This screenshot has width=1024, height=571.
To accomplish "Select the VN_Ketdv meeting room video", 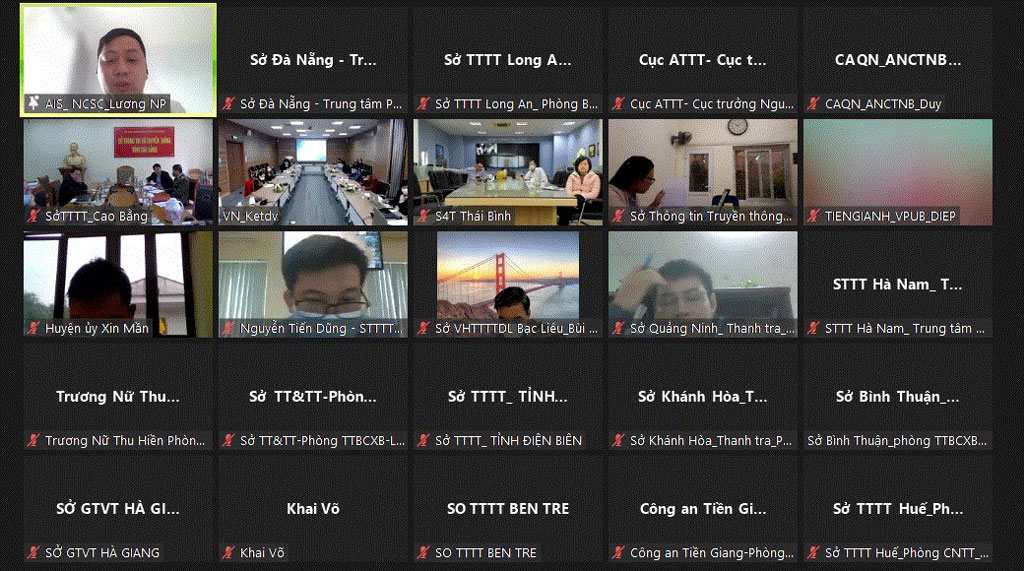I will pos(313,172).
